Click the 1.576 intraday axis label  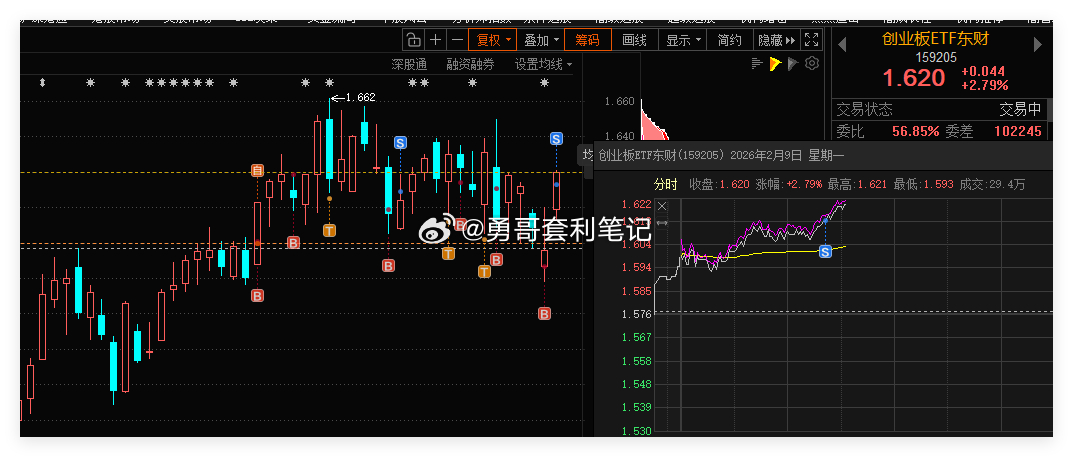[636, 314]
